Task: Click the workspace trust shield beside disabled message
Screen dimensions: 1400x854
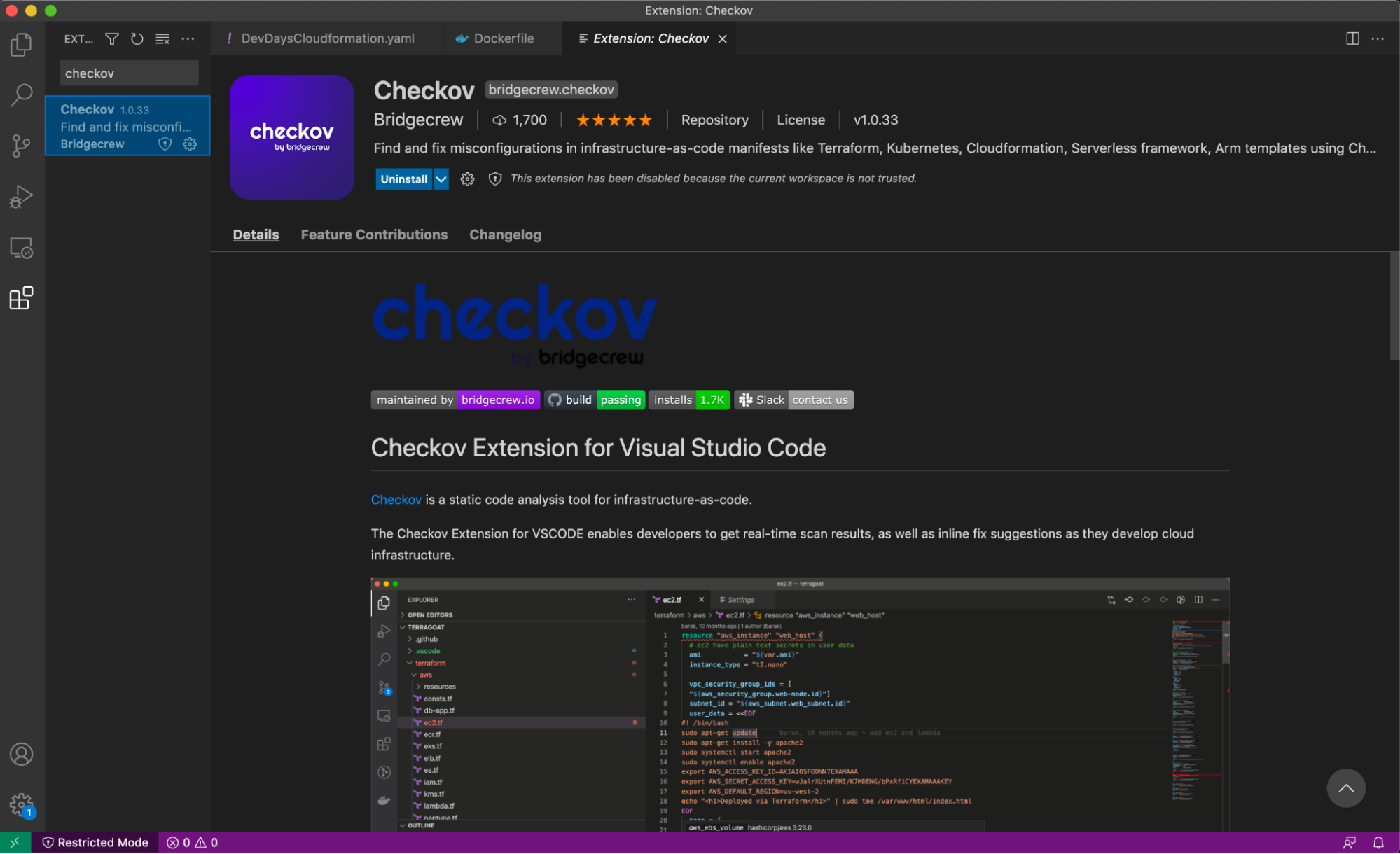Action: 495,179
